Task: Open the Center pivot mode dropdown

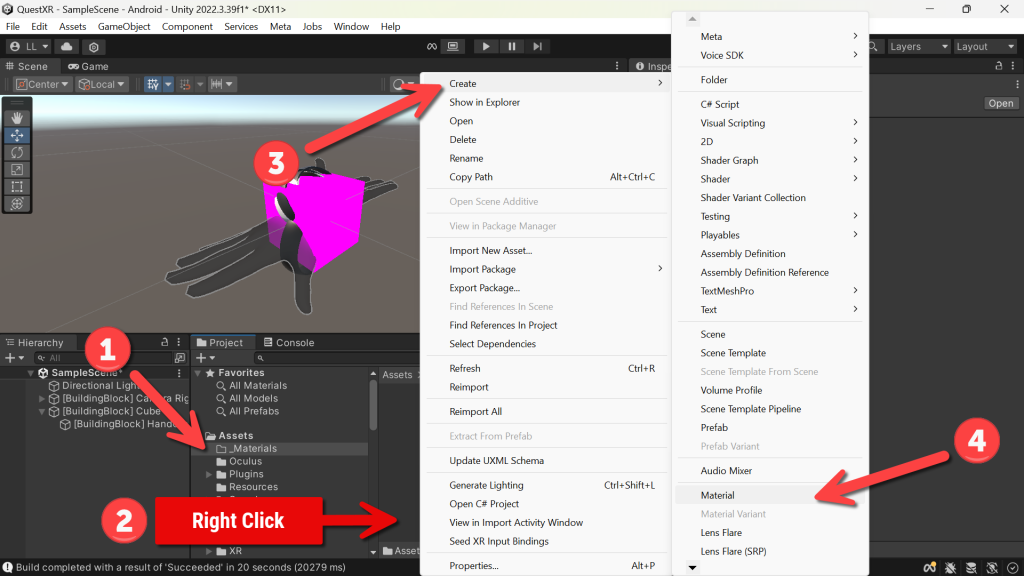Action: point(42,84)
